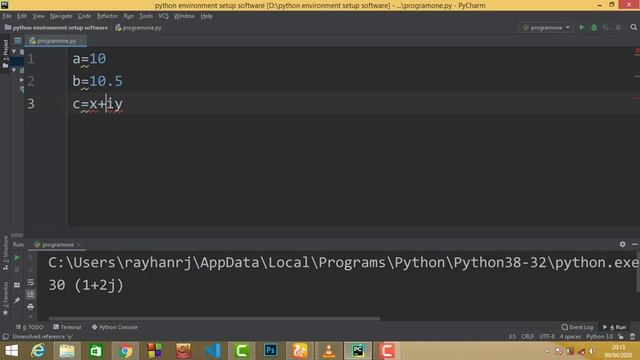The image size is (640, 360).
Task: Click the print icon in Run panel
Action: 31,307
